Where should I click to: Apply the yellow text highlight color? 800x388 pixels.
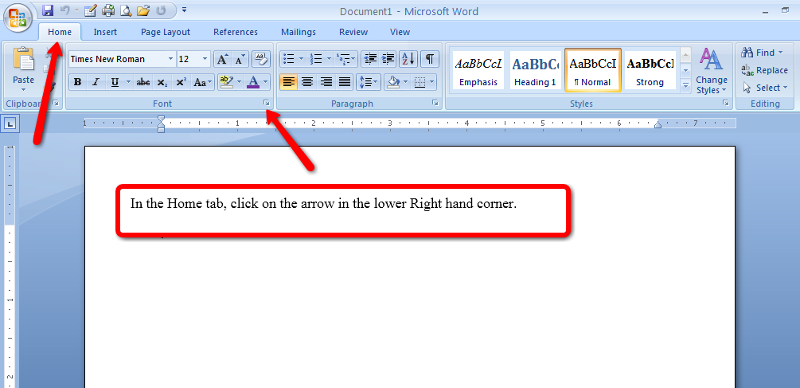(226, 82)
